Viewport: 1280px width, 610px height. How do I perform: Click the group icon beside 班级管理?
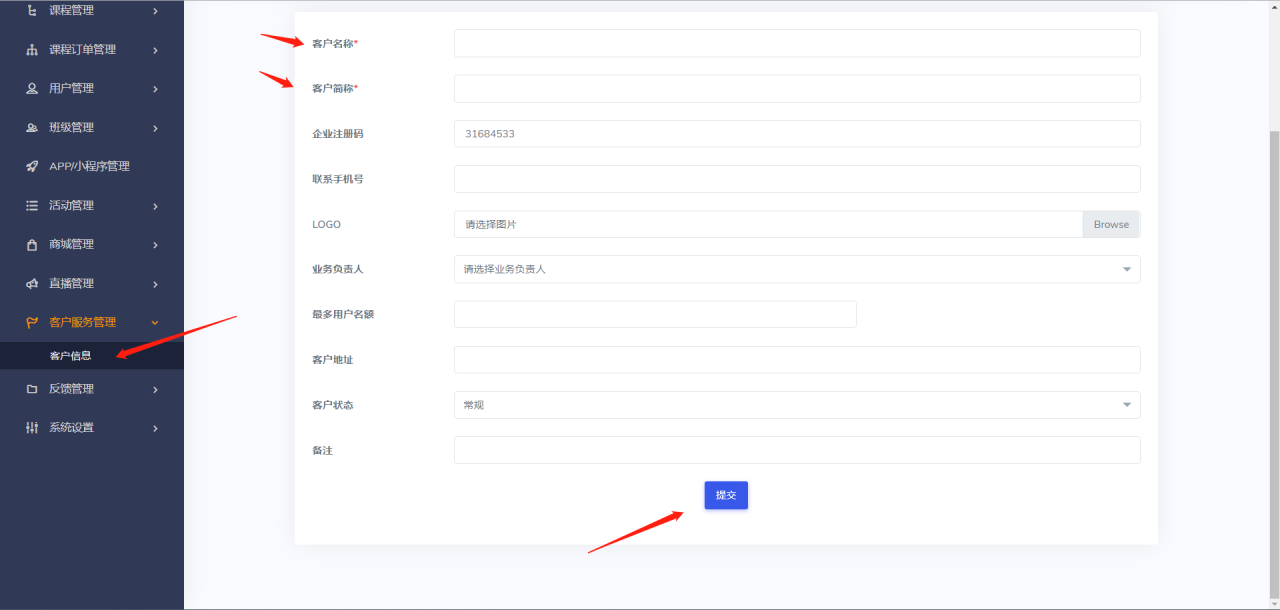coord(32,127)
